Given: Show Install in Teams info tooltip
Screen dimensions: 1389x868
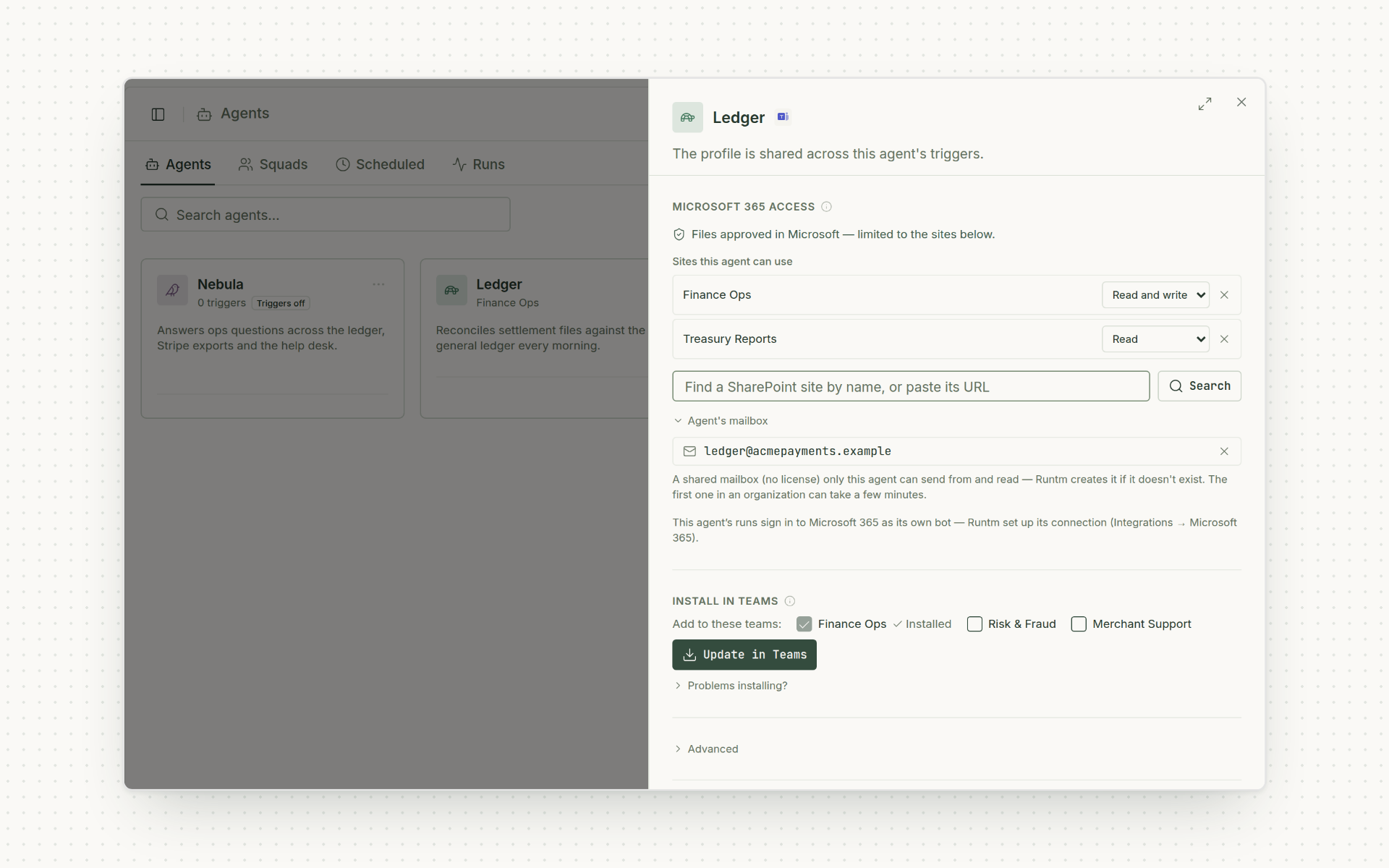Looking at the screenshot, I should pyautogui.click(x=790, y=601).
